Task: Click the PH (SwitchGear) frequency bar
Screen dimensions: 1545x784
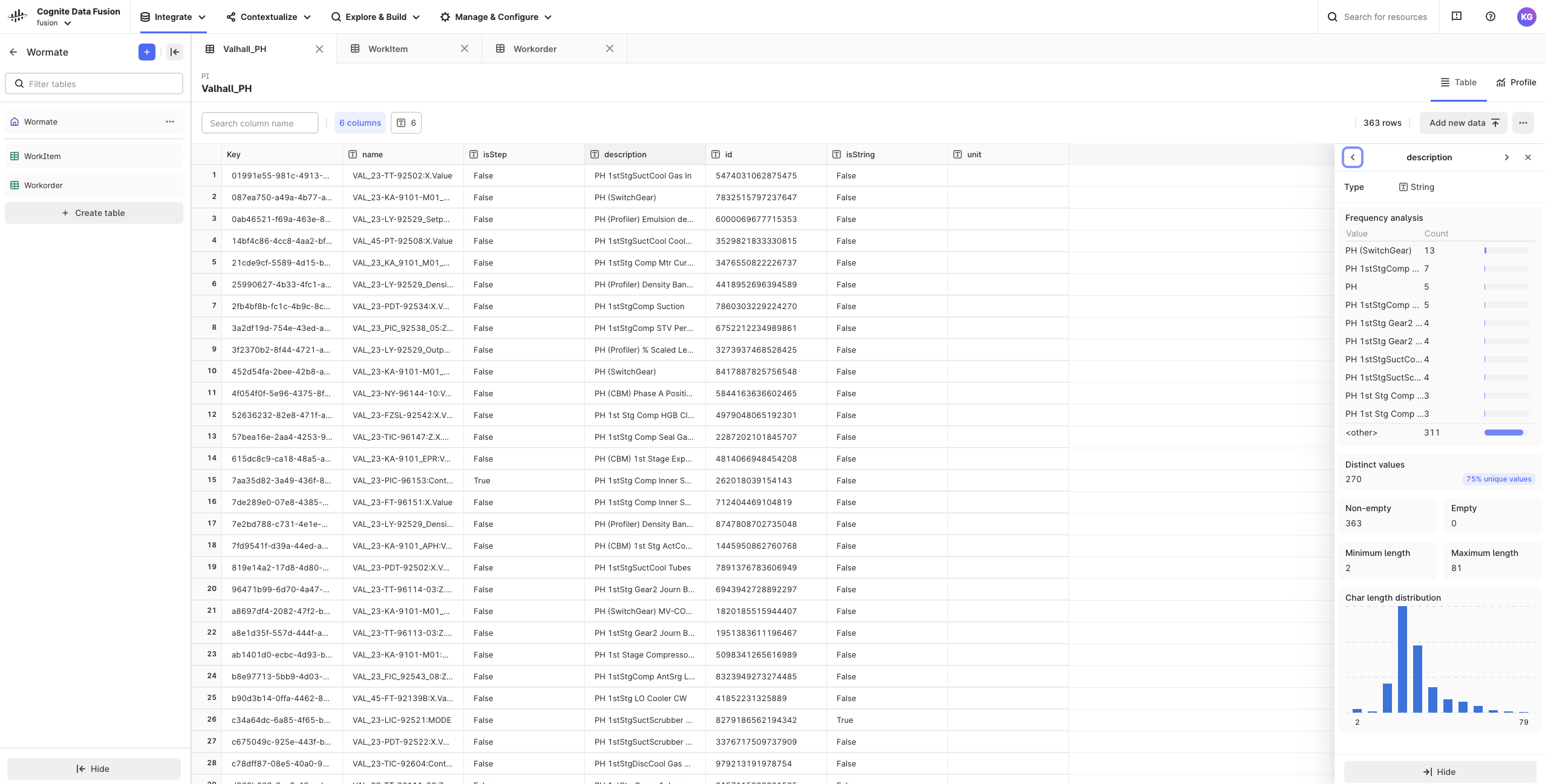Action: 1507,250
